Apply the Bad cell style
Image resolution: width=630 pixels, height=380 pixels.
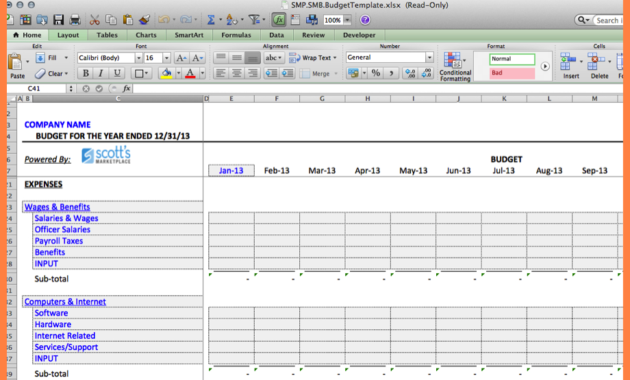(x=512, y=73)
